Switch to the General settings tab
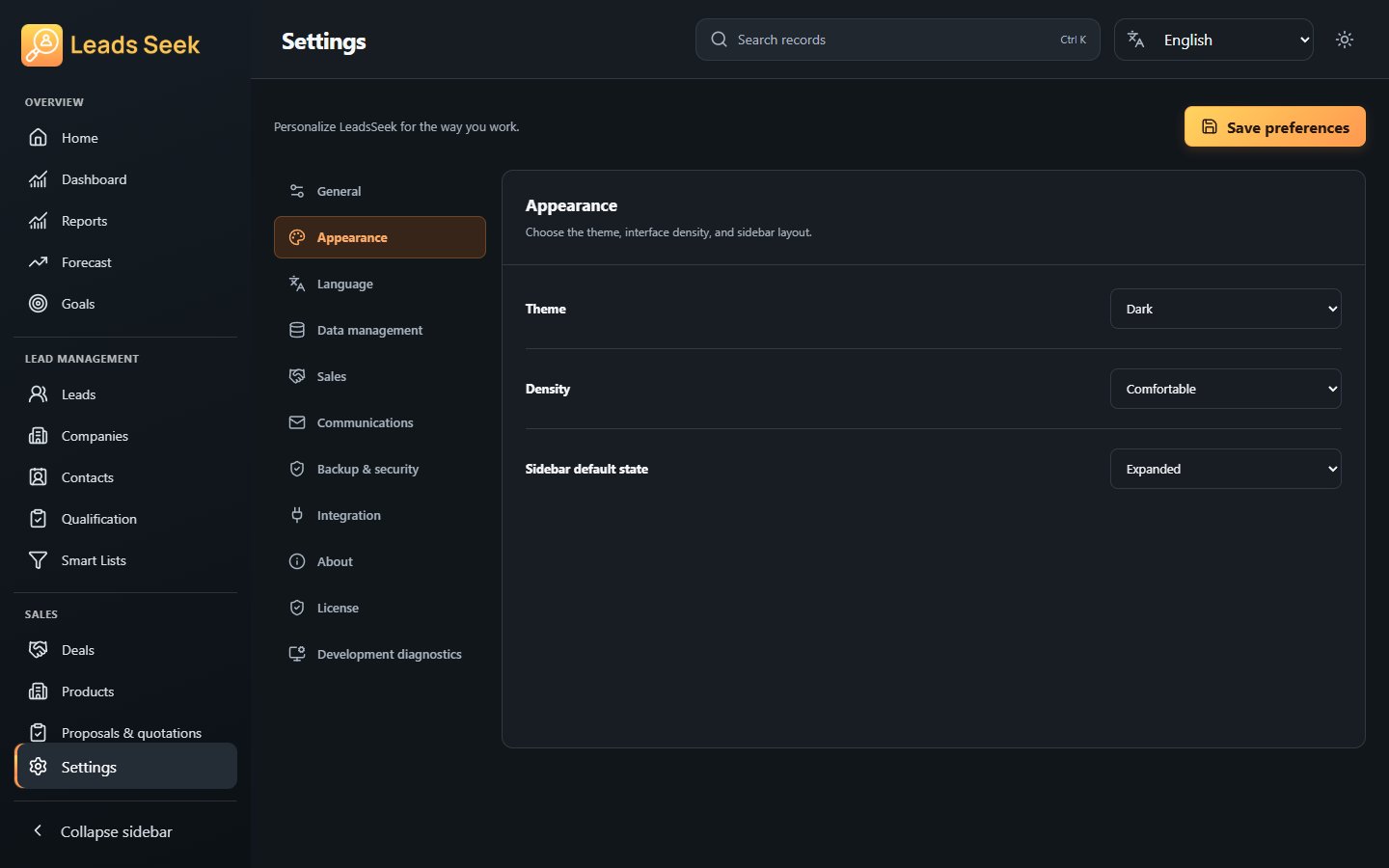Screen dimensions: 1389x868 click(x=380, y=191)
